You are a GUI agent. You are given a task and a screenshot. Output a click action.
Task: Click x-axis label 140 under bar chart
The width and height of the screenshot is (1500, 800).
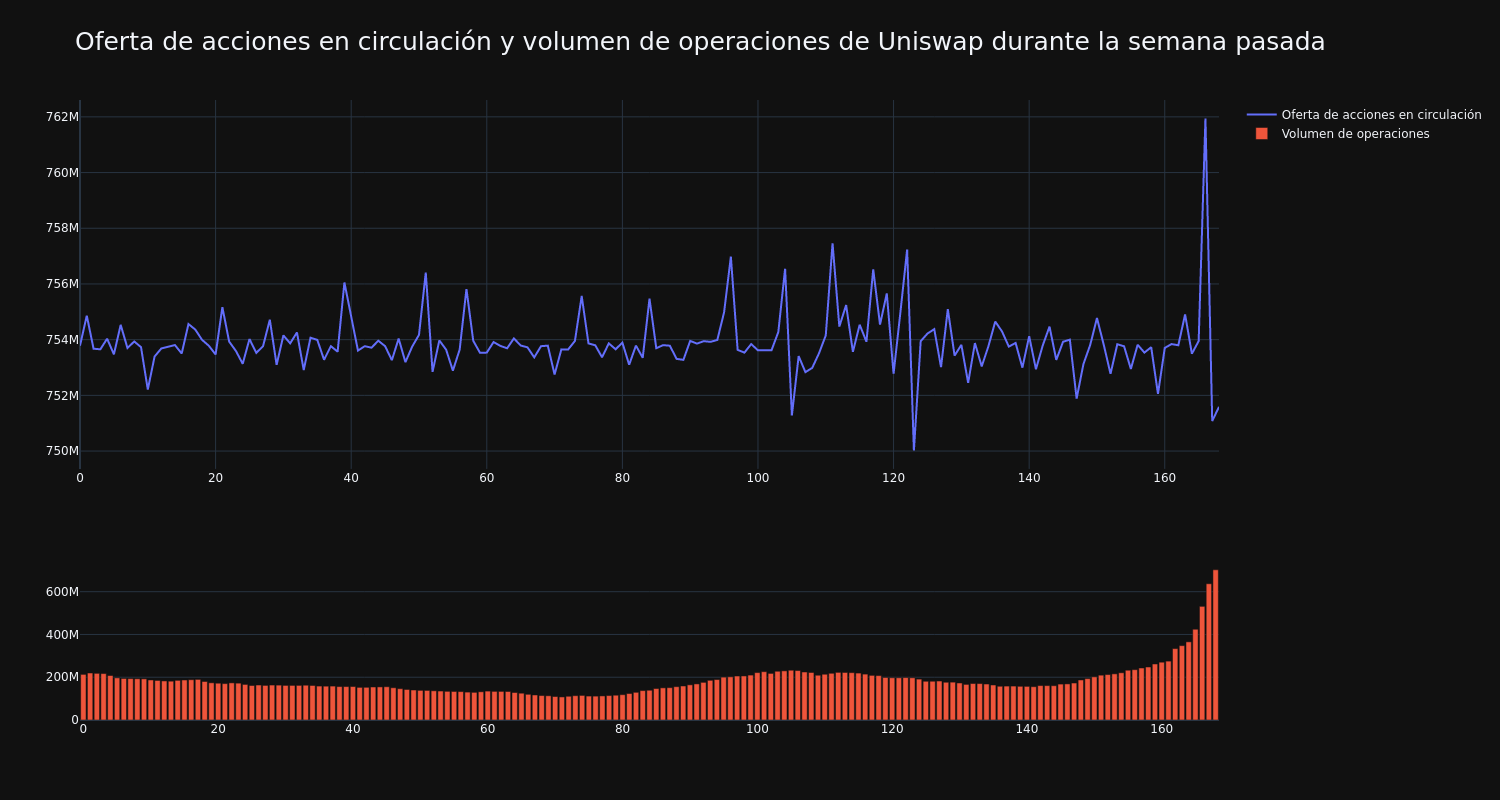pos(1027,729)
